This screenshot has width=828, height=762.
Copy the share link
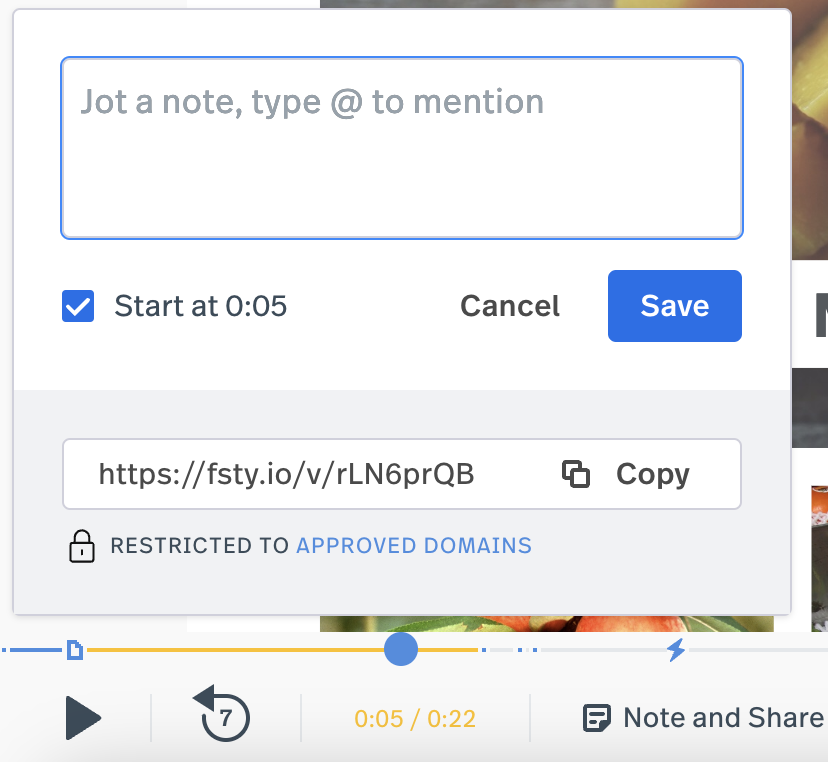[626, 474]
